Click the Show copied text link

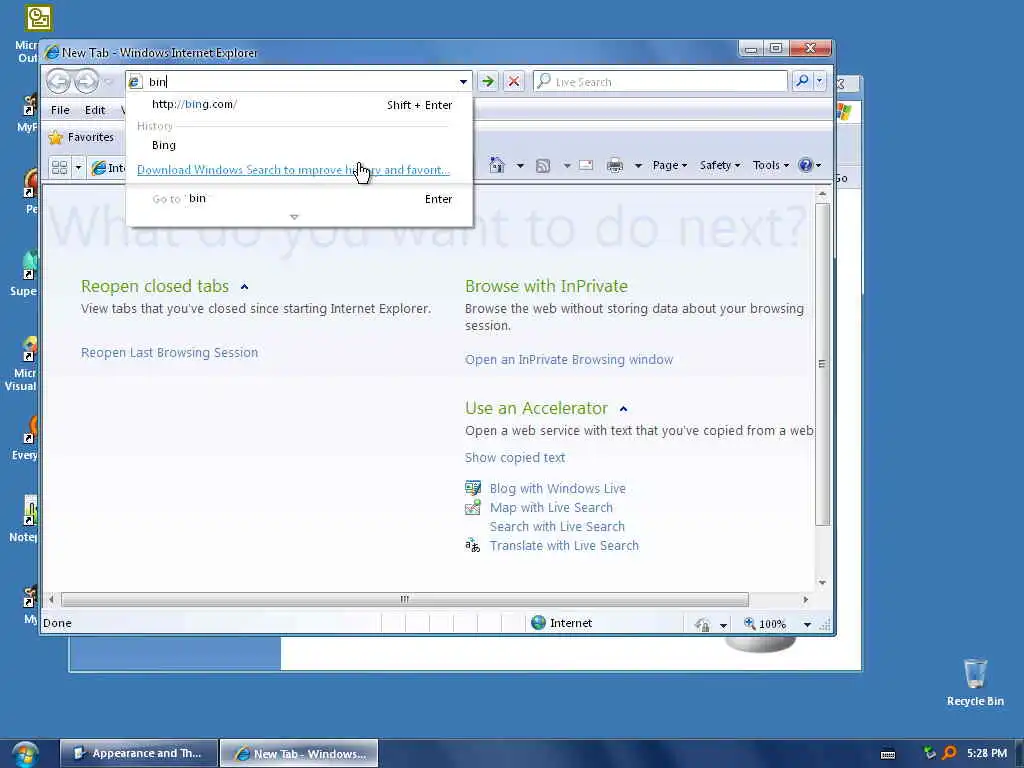click(515, 458)
